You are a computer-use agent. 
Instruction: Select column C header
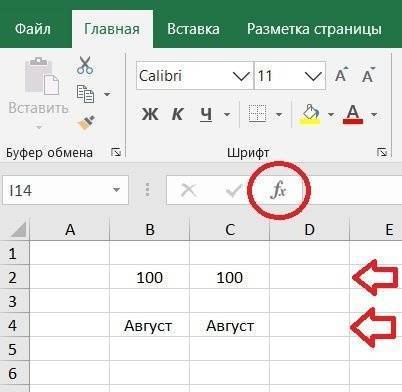pyautogui.click(x=230, y=229)
